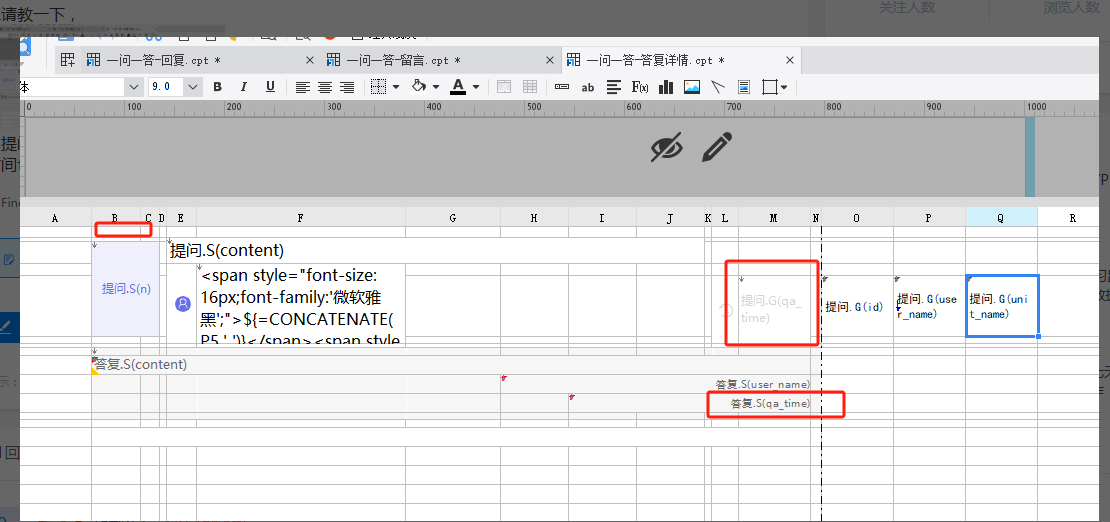1110x522 pixels.
Task: Center-align cell text
Action: point(325,87)
